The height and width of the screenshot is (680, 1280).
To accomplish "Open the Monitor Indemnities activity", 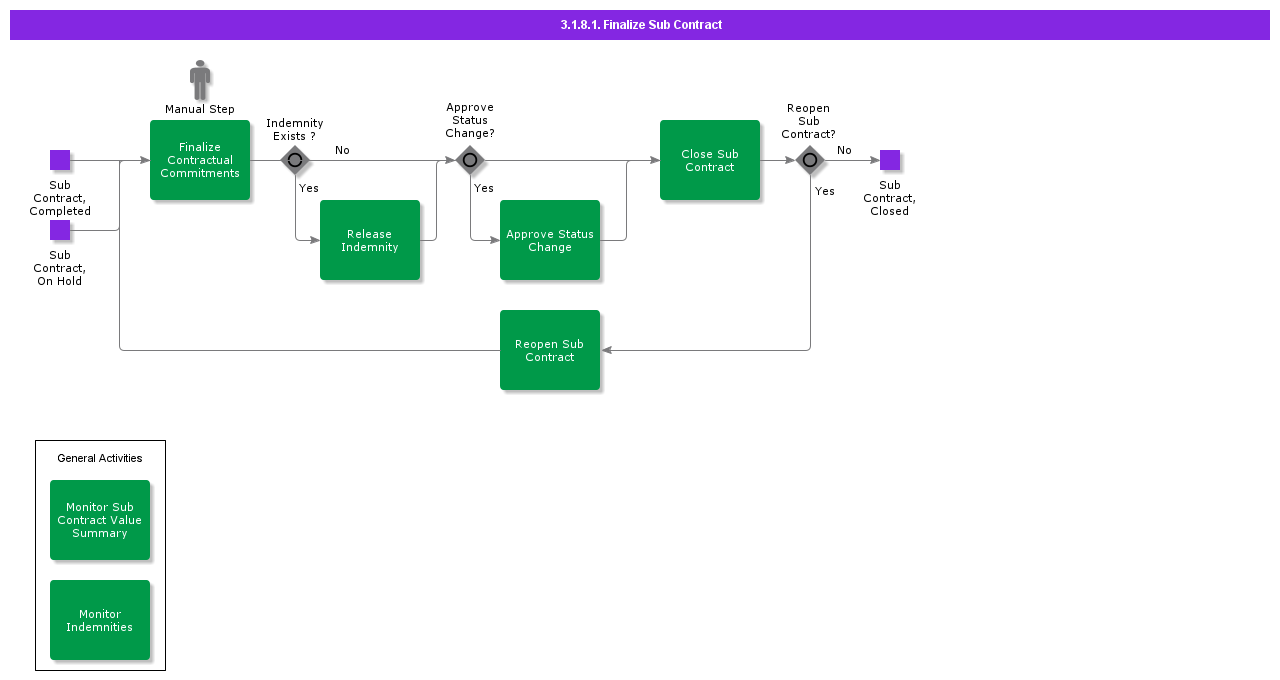I will (x=100, y=620).
